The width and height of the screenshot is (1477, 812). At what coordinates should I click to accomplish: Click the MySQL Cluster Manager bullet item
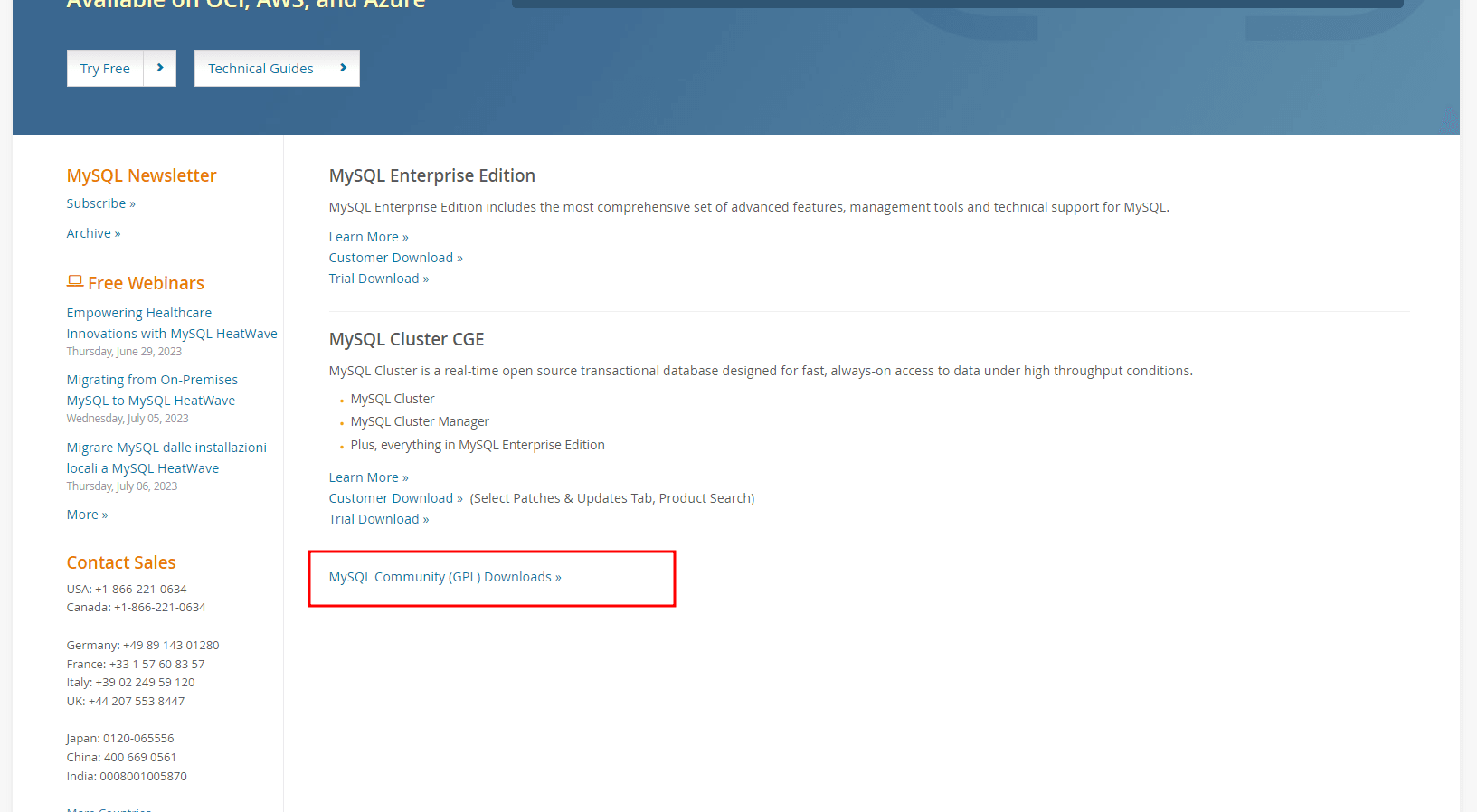(x=420, y=421)
